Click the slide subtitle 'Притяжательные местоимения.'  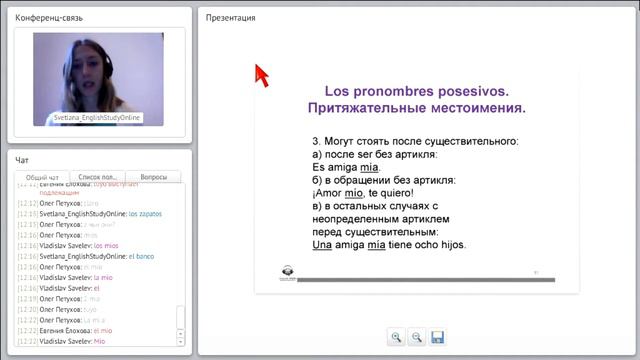[x=417, y=108]
